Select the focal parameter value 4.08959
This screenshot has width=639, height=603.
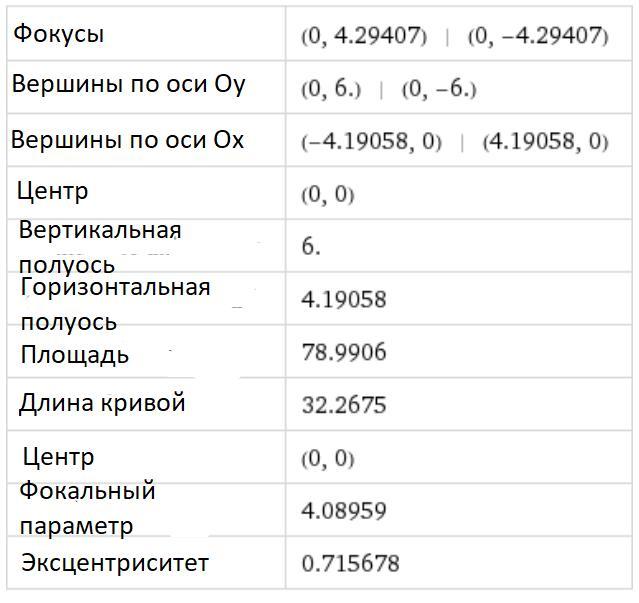343,511
